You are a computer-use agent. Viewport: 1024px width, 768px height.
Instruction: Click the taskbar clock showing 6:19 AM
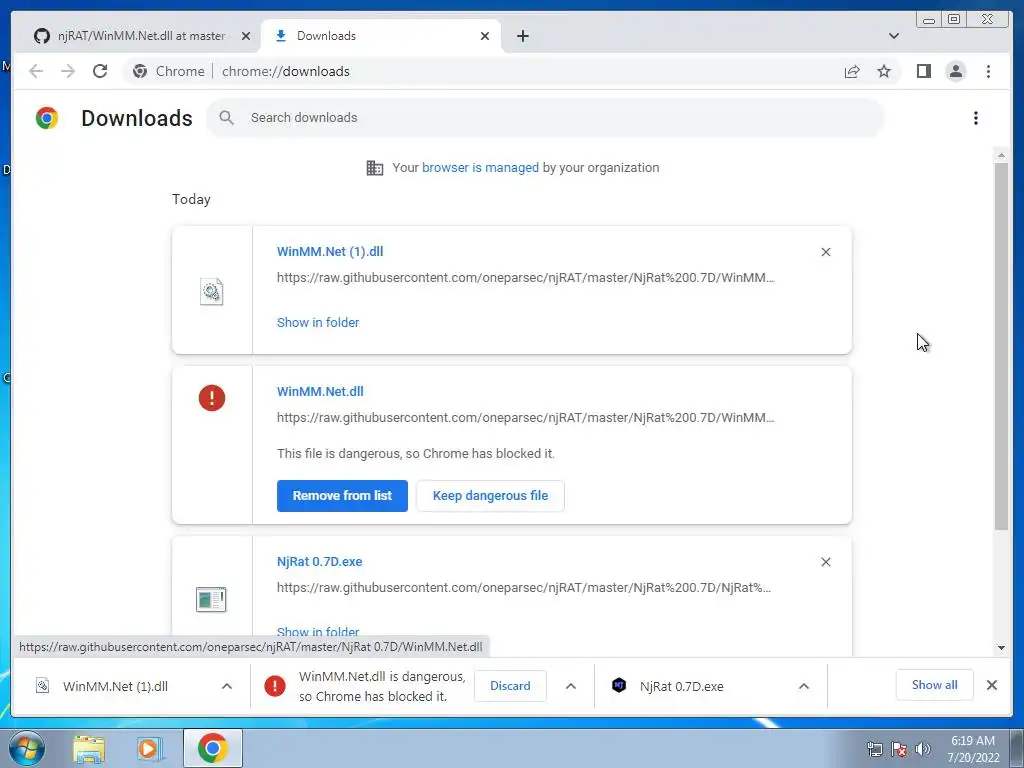(973, 749)
